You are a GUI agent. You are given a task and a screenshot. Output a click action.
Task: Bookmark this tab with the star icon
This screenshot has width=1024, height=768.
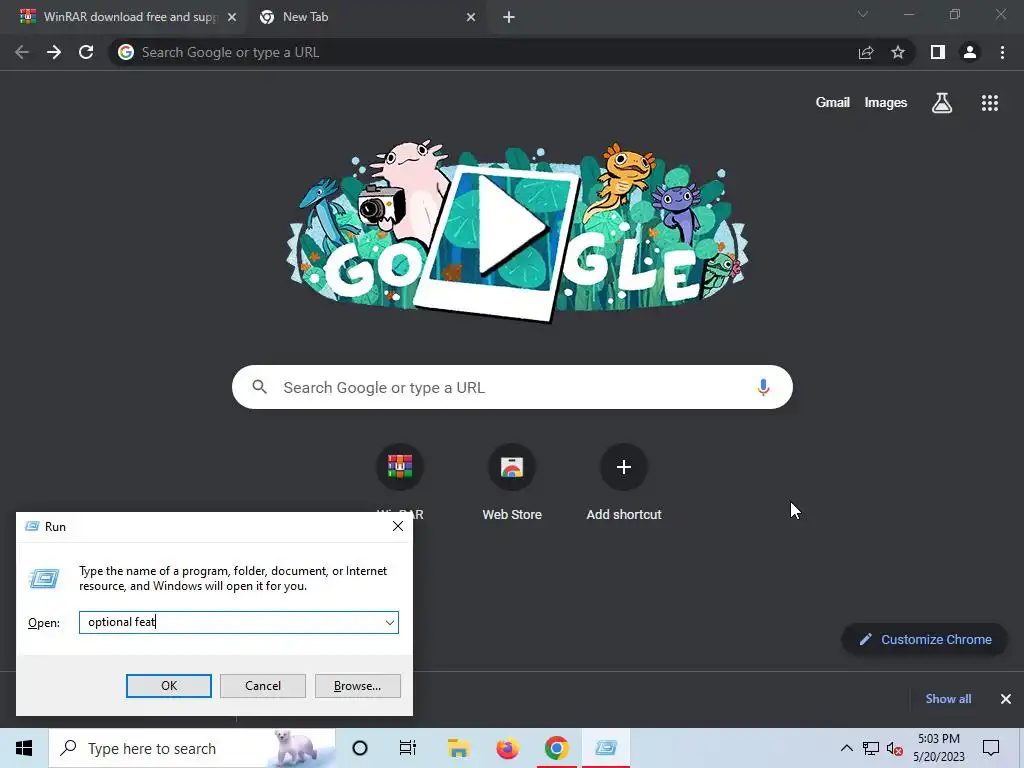898,52
